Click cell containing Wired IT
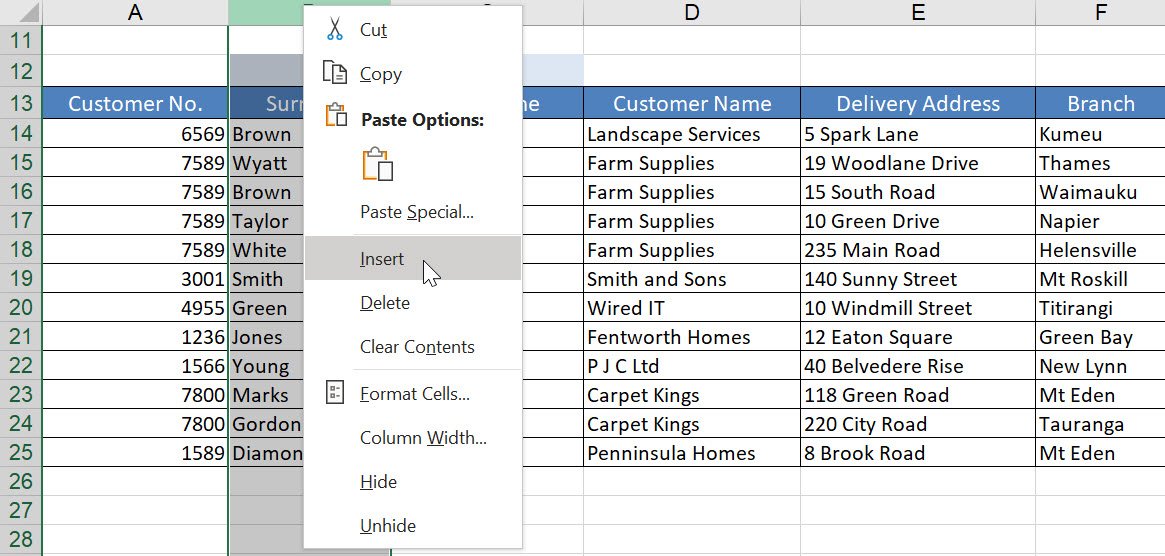Screen dimensions: 1165x556 pyautogui.click(x=692, y=308)
